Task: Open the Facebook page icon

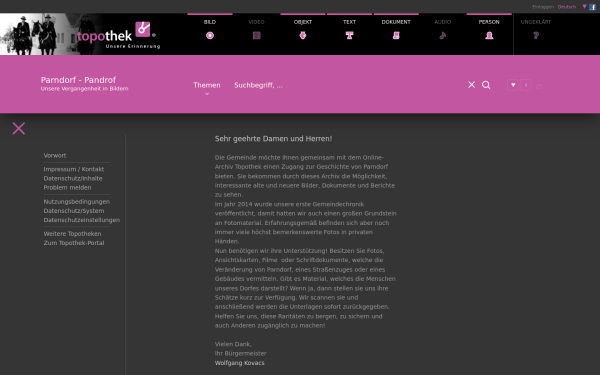Action: pos(592,7)
